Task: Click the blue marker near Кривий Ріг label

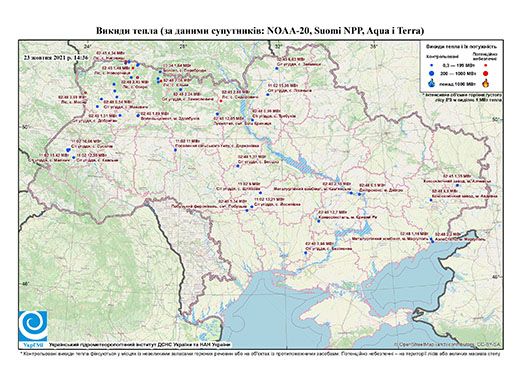Action: click(x=319, y=221)
